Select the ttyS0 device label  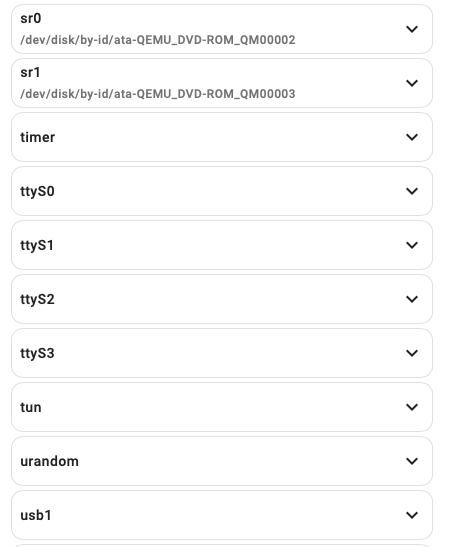37,191
